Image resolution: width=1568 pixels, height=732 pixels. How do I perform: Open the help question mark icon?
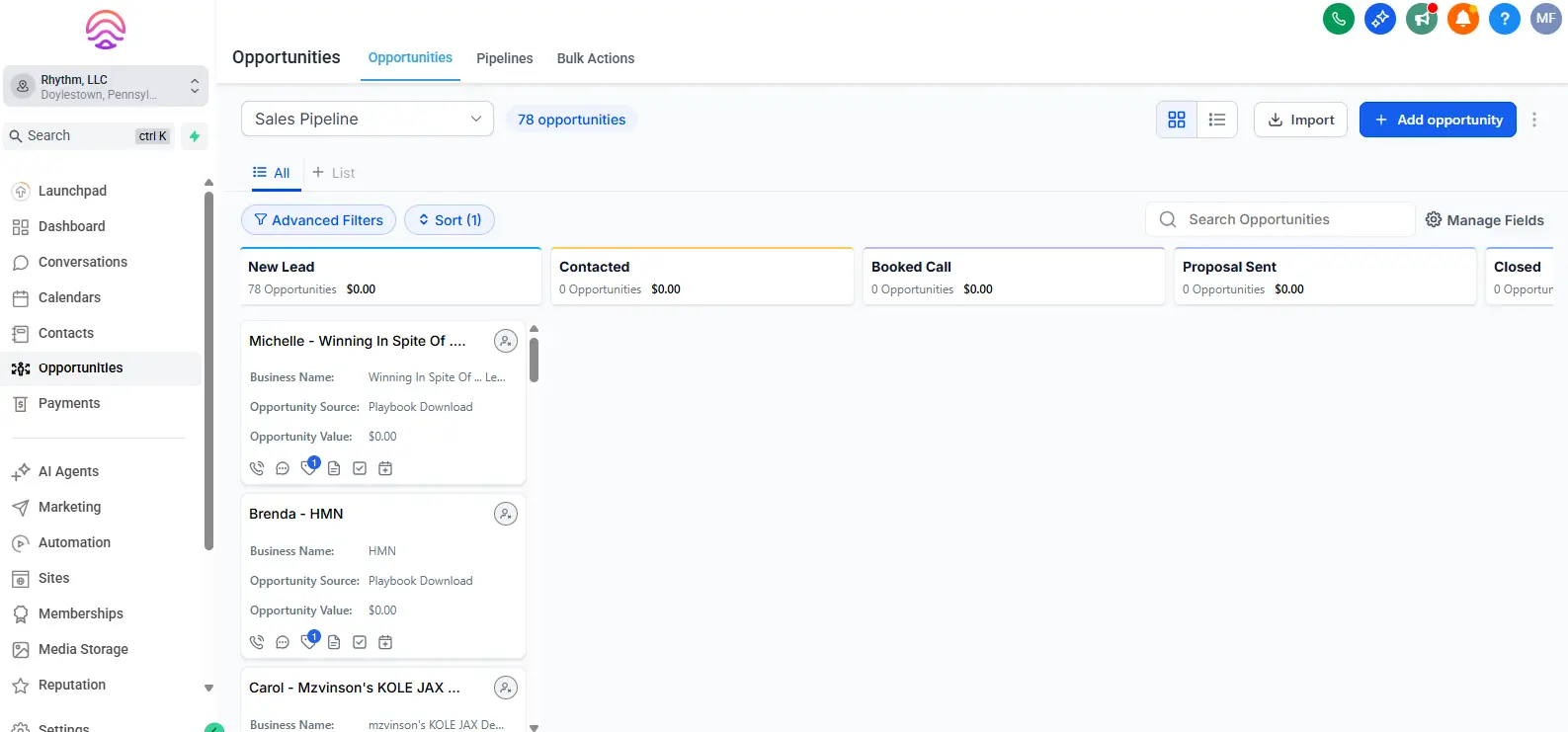1504,19
